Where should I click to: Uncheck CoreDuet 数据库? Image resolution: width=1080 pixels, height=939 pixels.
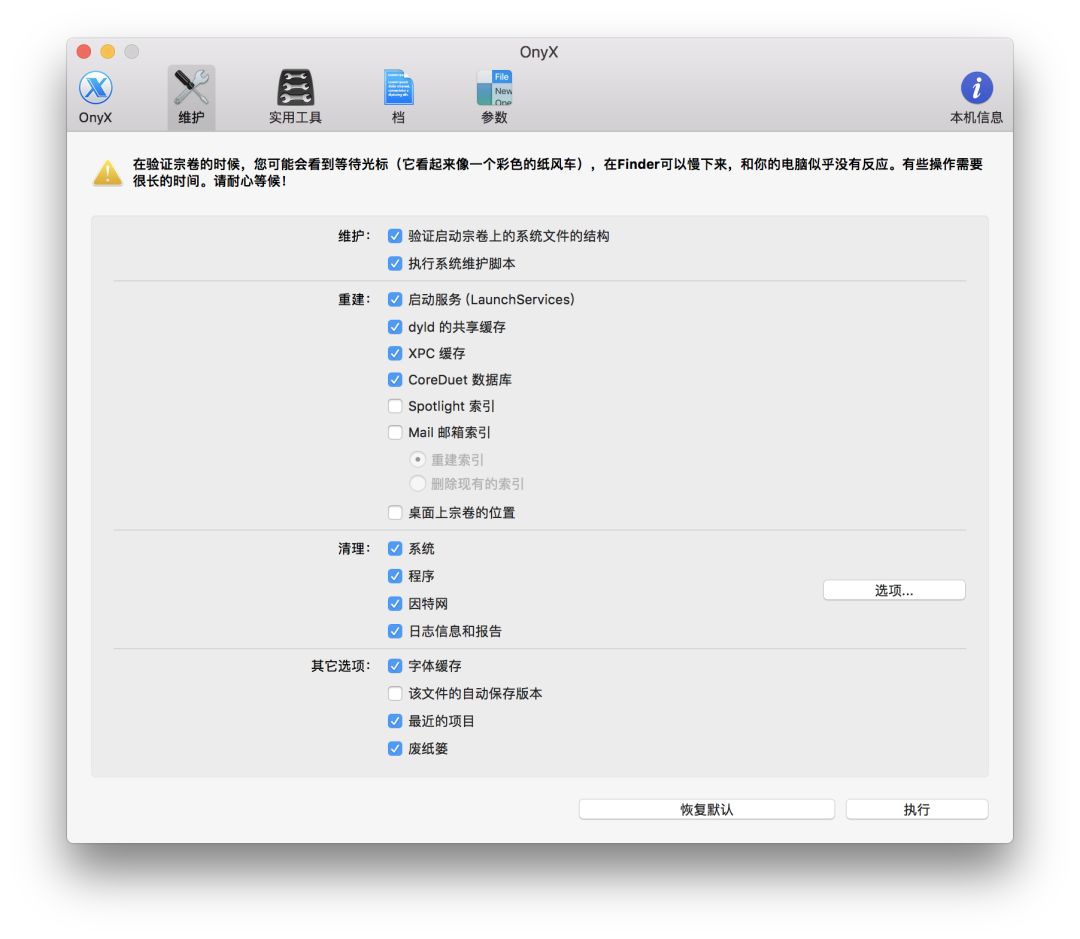[x=395, y=380]
